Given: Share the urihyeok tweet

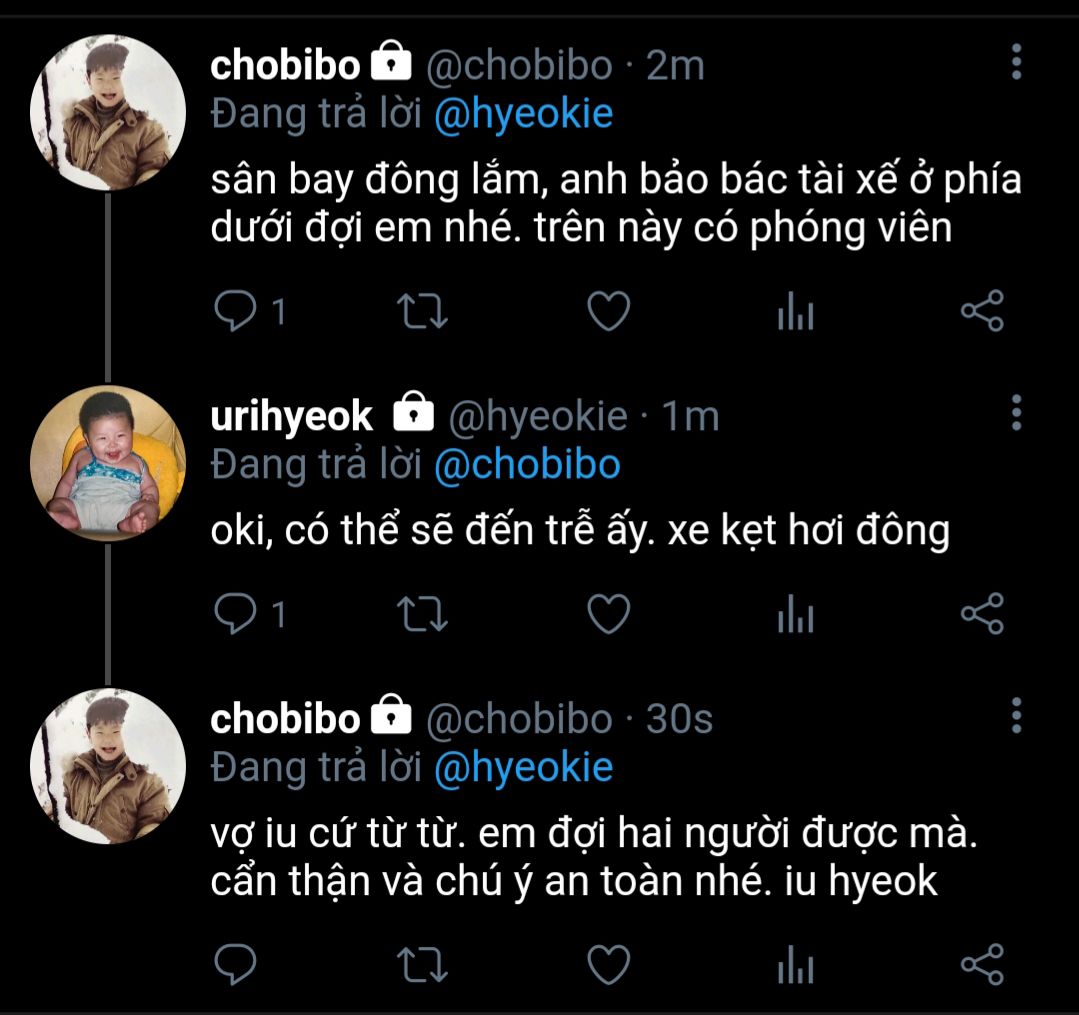Looking at the screenshot, I should coord(981,614).
